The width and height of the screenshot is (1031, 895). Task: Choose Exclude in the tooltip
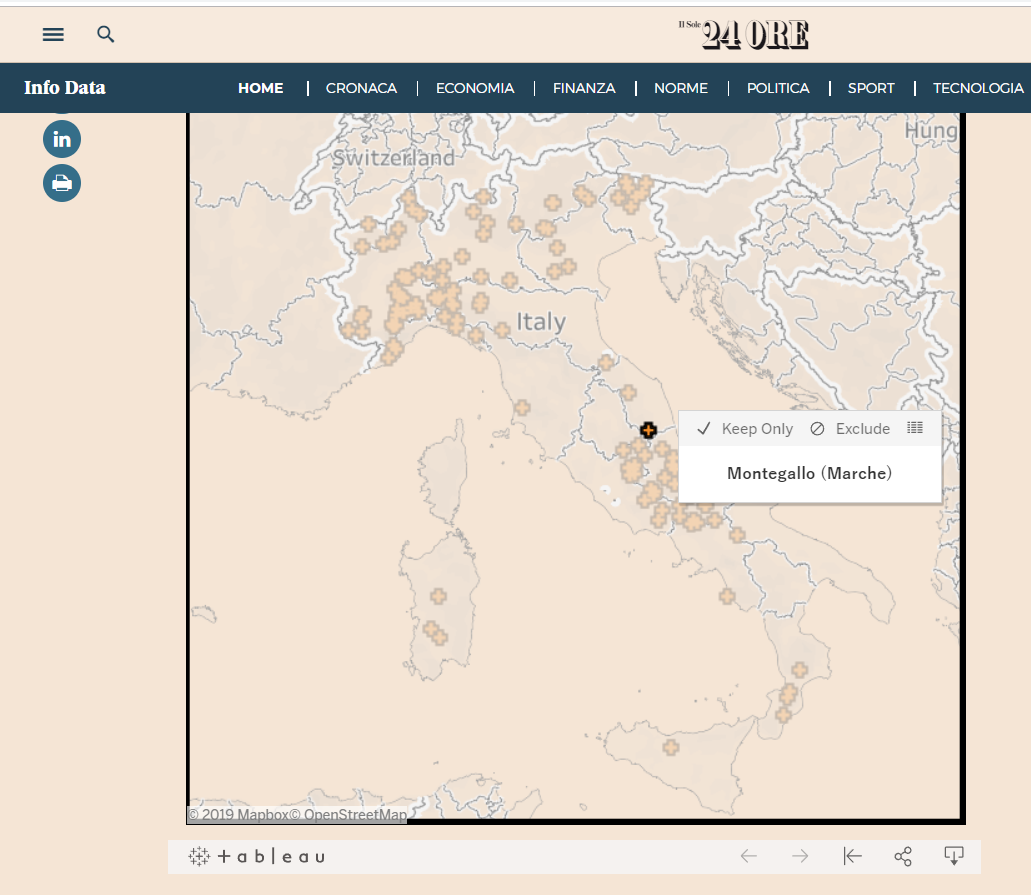click(850, 429)
